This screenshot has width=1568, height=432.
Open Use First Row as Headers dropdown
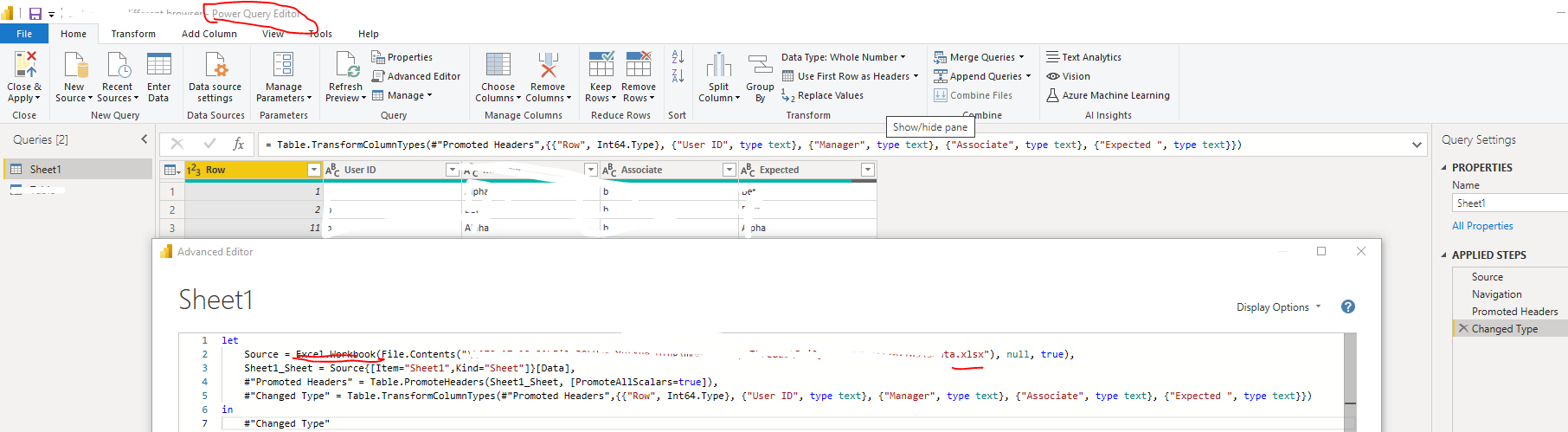[x=850, y=76]
